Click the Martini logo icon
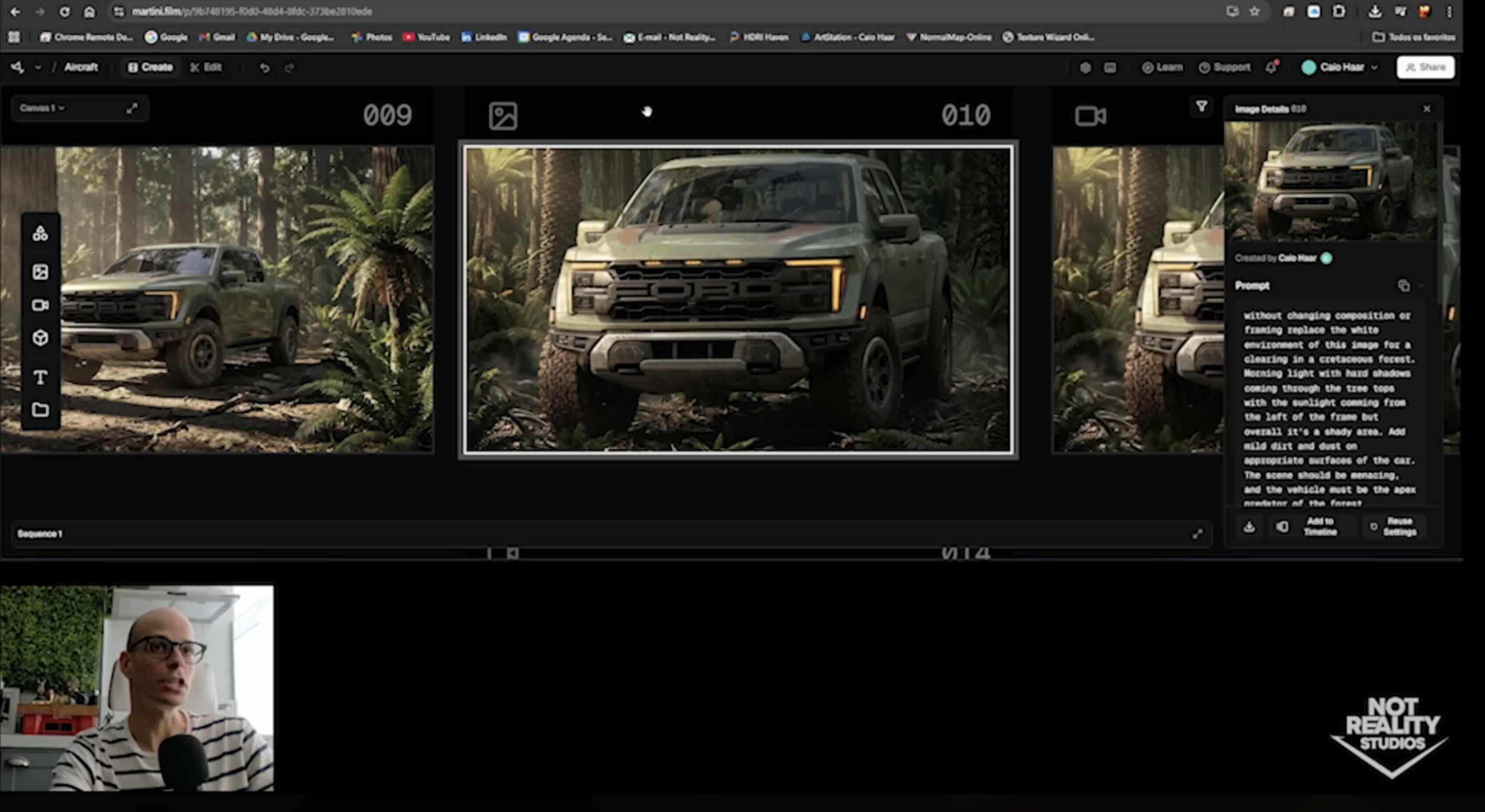The height and width of the screenshot is (812, 1485). (17, 67)
